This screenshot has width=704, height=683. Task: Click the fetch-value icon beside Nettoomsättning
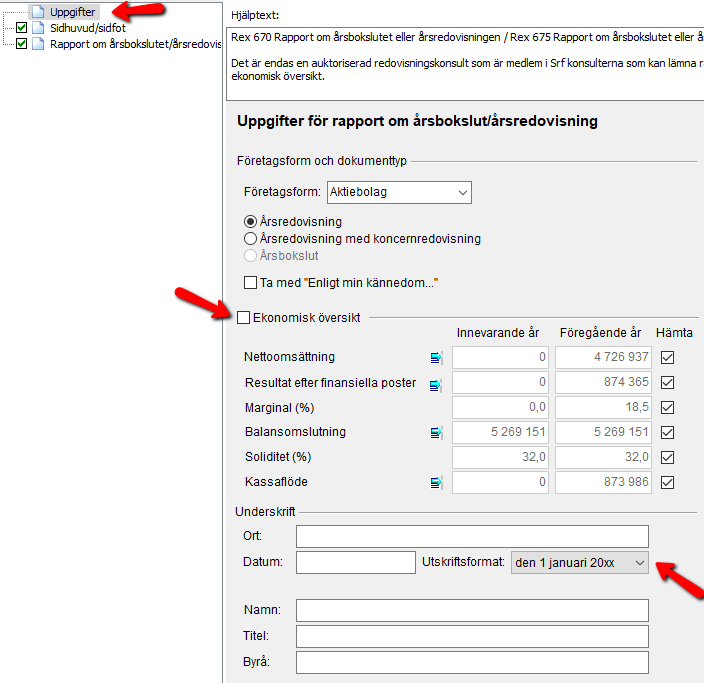(436, 357)
